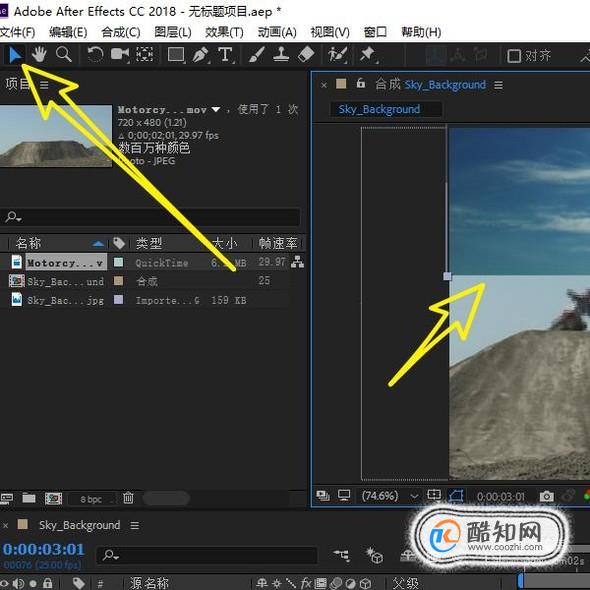Open composition viewer panel options menu
The width and height of the screenshot is (590, 590).
pyautogui.click(x=499, y=85)
